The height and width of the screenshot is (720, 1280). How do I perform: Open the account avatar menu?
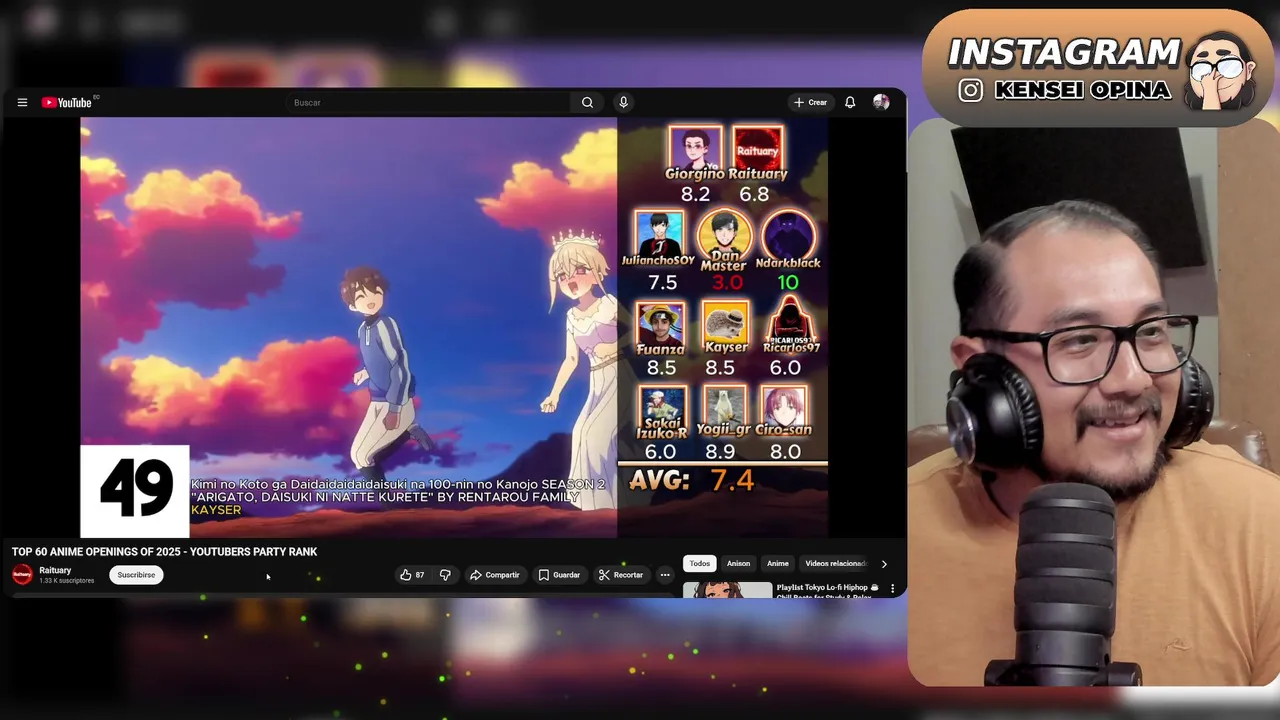[881, 103]
